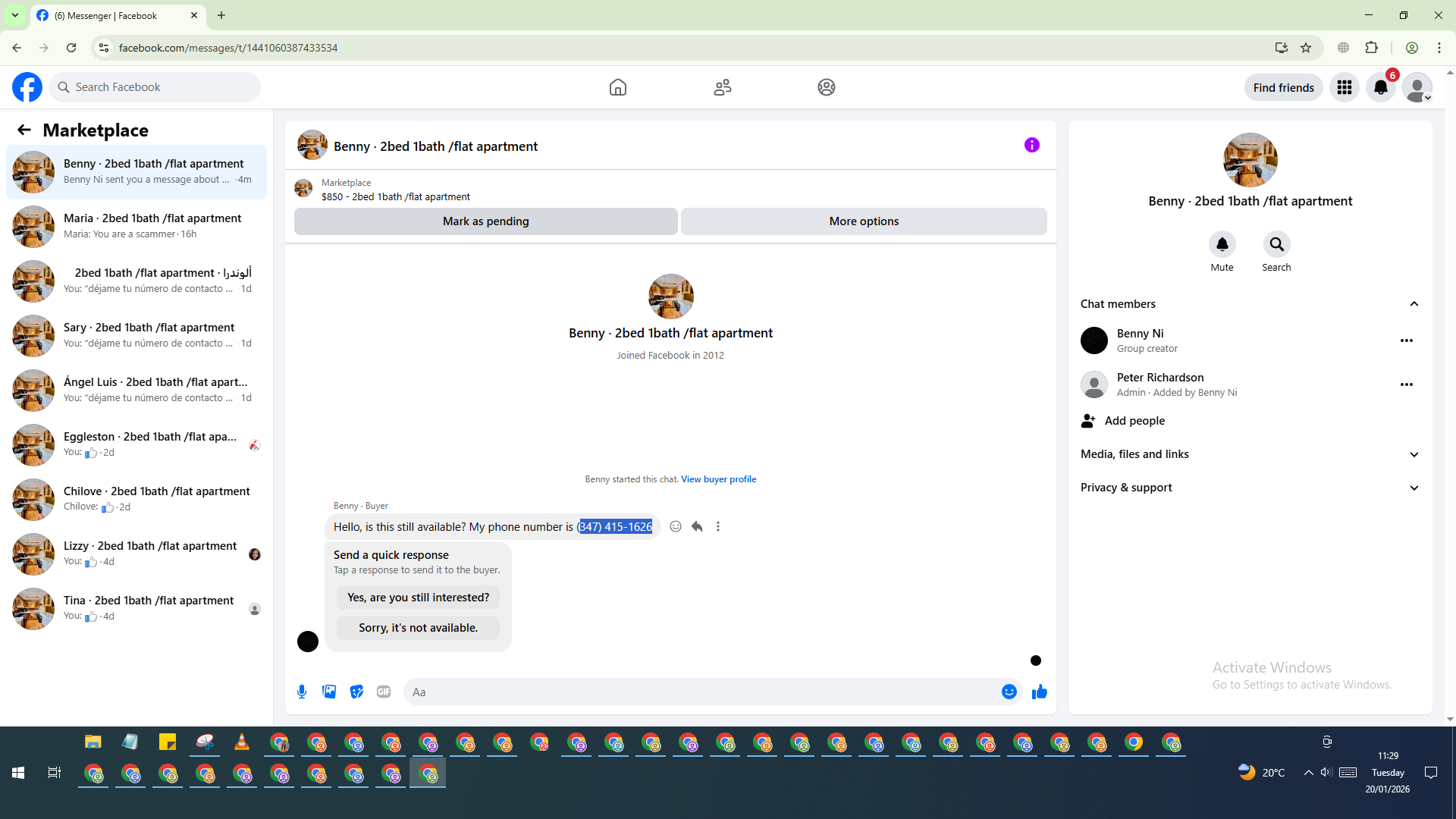This screenshot has height=819, width=1456.
Task: Show hidden system tray icons
Action: tap(1308, 773)
